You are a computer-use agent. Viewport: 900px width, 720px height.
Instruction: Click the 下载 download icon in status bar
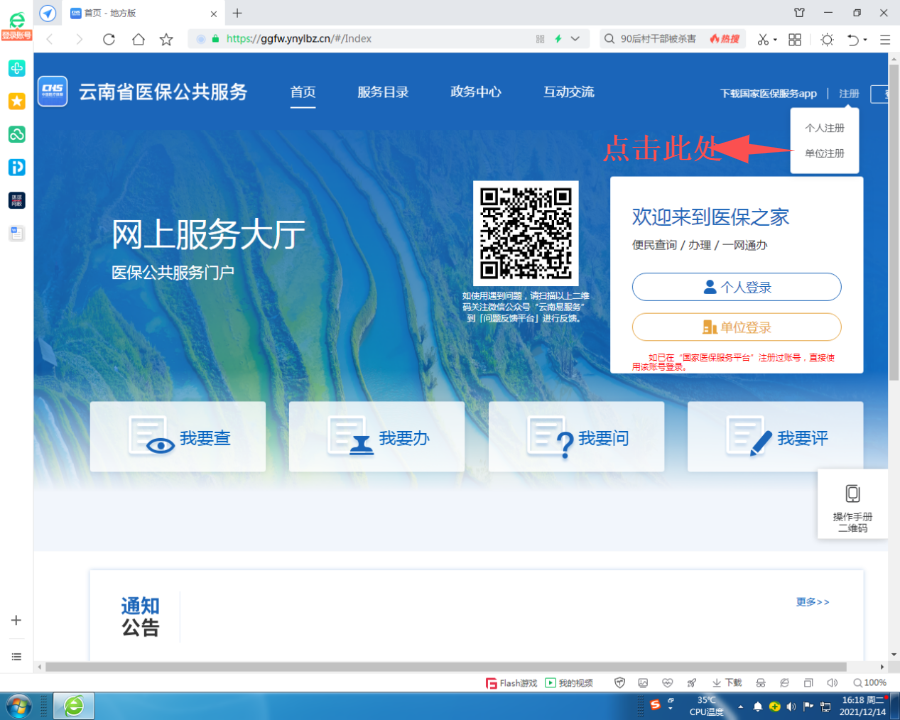click(x=727, y=683)
